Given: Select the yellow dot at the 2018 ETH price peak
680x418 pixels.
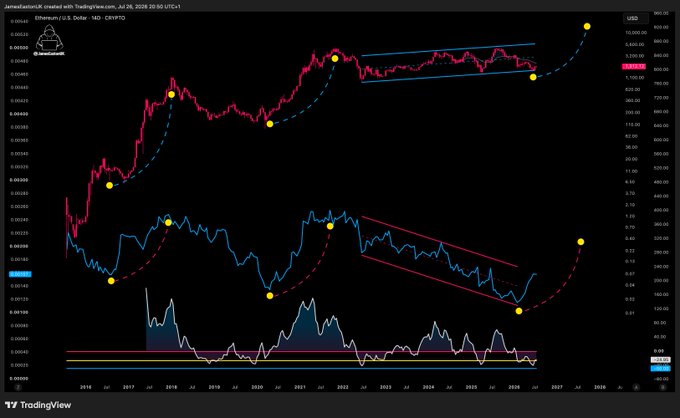Looking at the screenshot, I should [x=171, y=95].
